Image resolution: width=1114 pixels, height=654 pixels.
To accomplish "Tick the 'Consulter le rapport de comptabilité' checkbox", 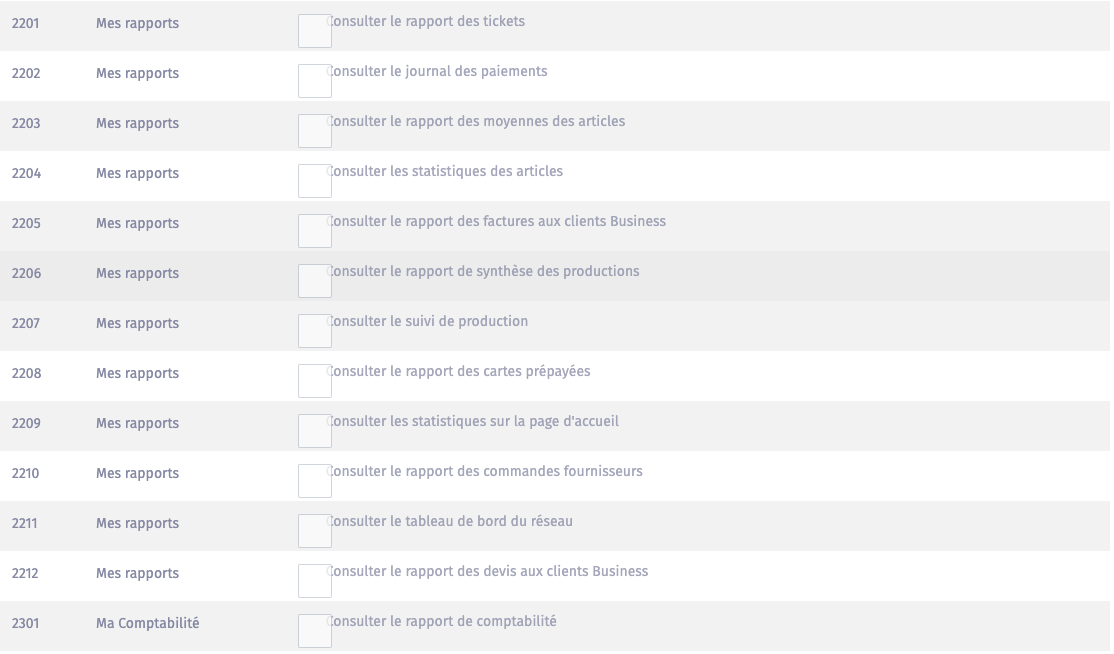I will 315,631.
